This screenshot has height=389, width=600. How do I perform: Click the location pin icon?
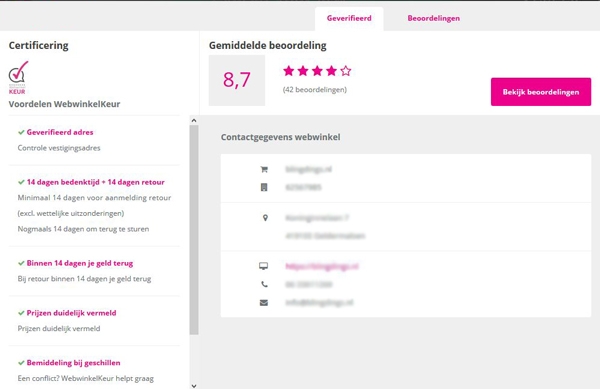click(265, 218)
